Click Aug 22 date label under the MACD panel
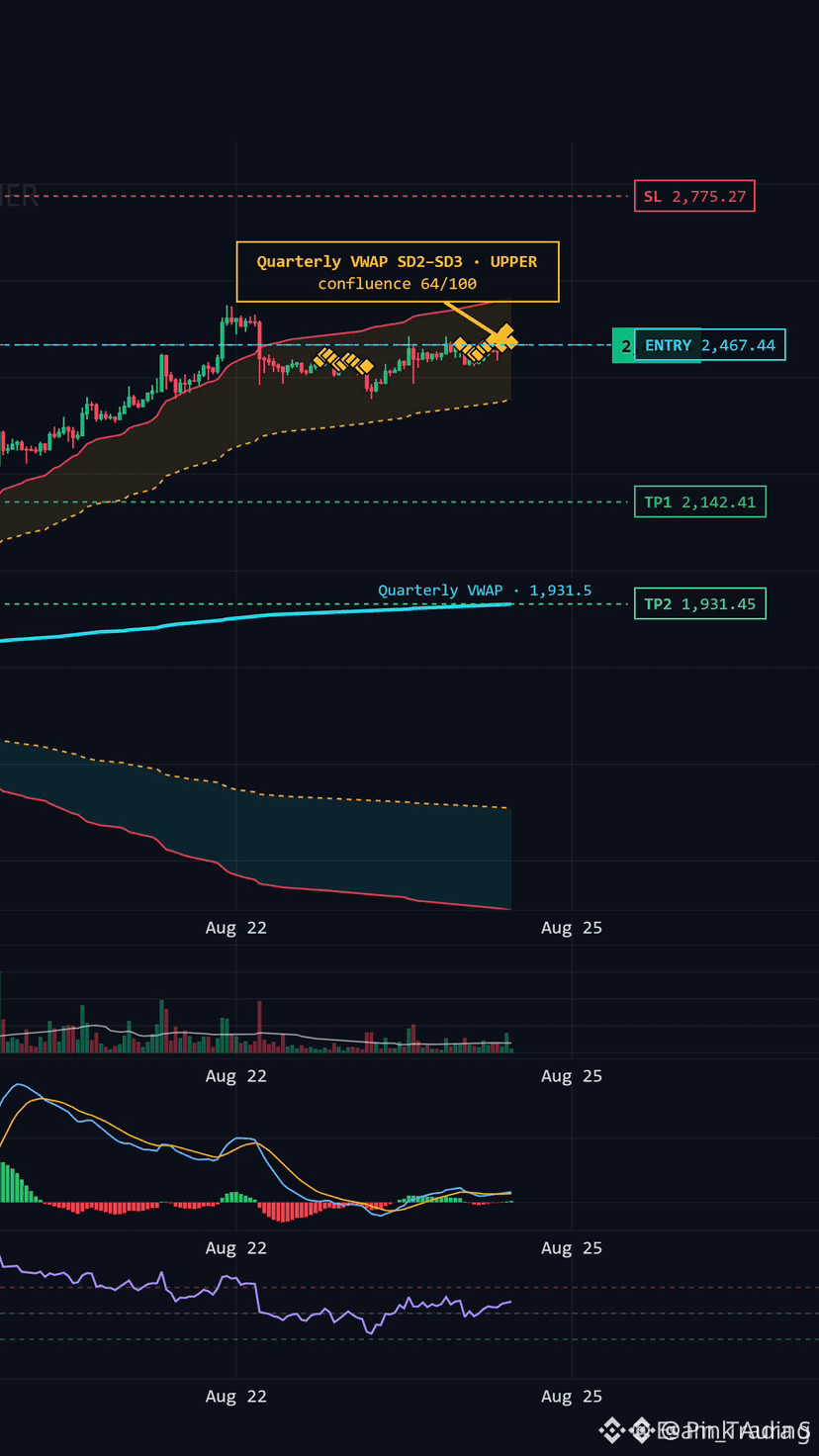This screenshot has width=819, height=1456. click(x=236, y=1248)
